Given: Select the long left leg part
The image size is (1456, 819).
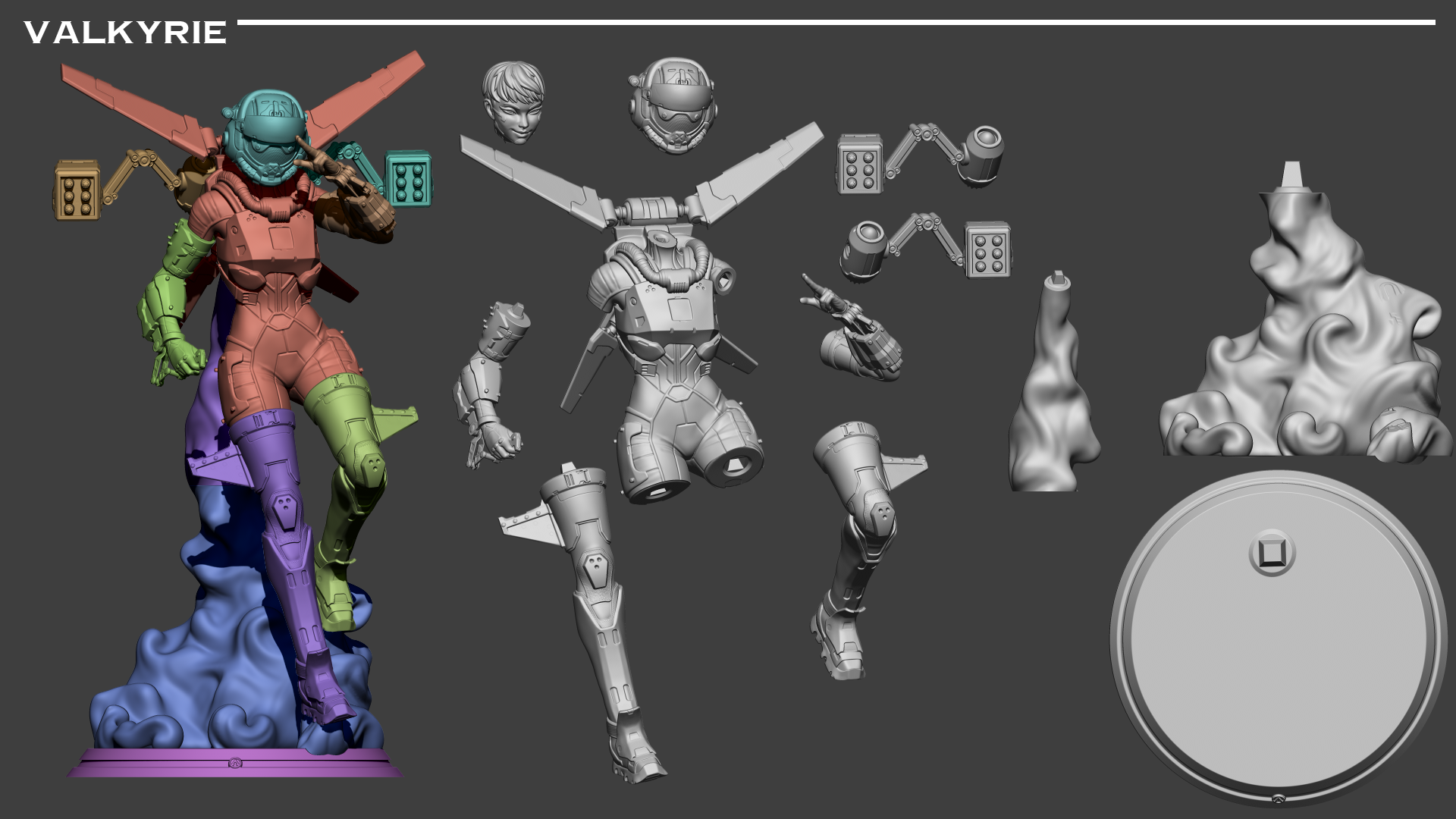Looking at the screenshot, I should tap(599, 599).
